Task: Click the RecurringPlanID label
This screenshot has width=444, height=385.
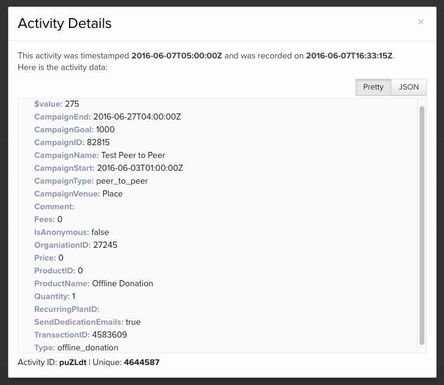Action: click(x=67, y=309)
